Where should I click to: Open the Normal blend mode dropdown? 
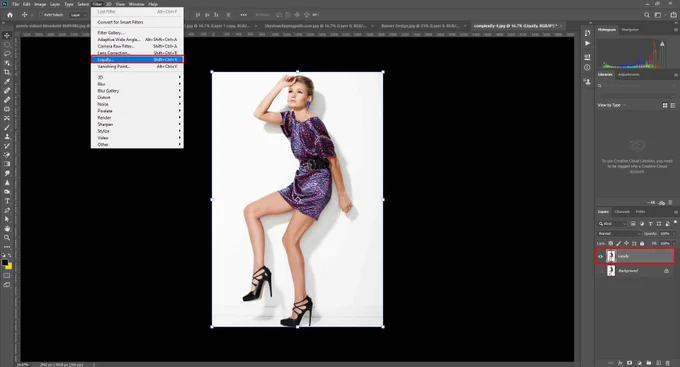(619, 233)
